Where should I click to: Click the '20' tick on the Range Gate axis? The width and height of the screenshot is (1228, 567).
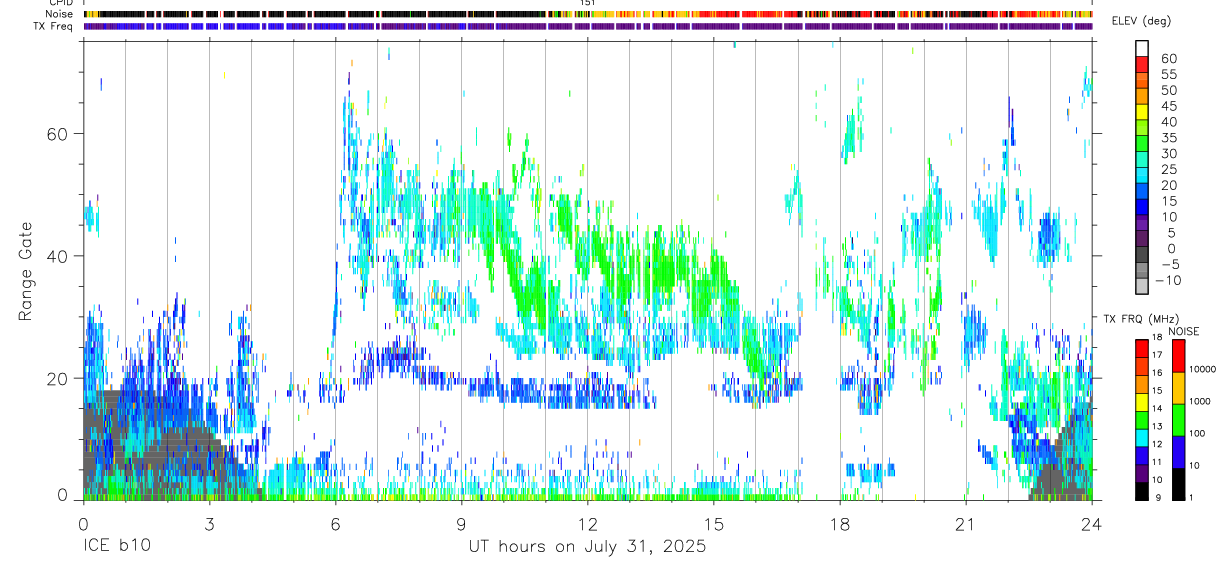coord(59,378)
